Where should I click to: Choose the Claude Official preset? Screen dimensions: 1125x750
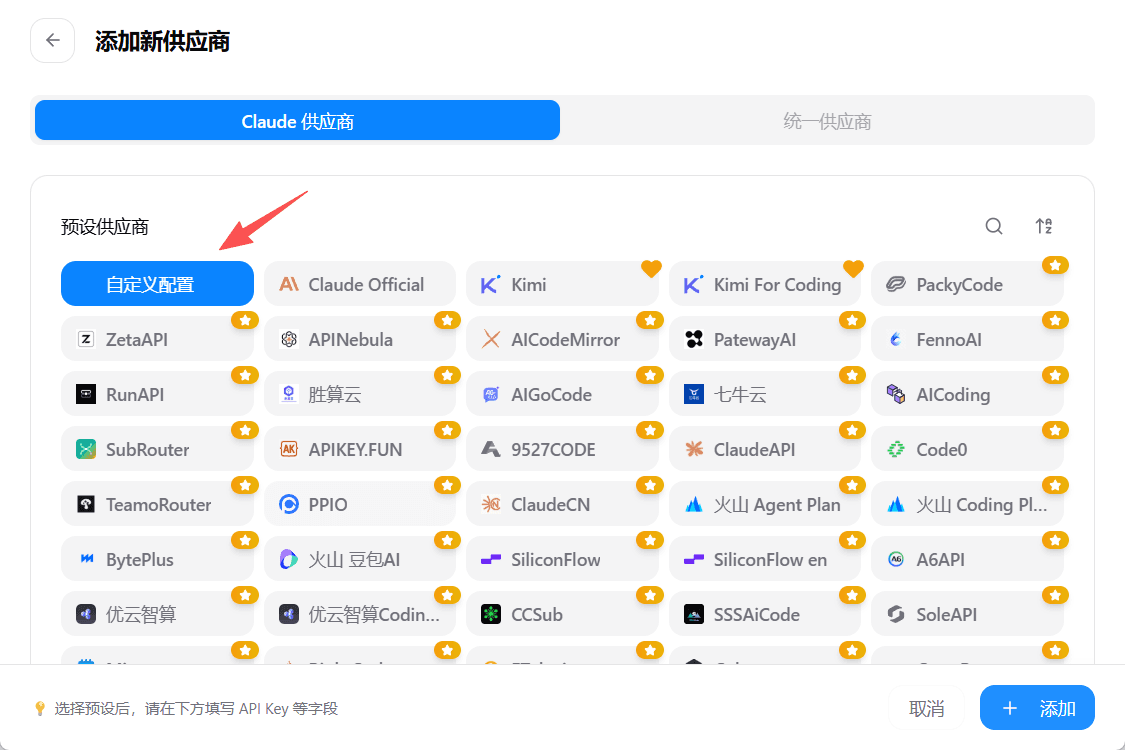tap(359, 284)
